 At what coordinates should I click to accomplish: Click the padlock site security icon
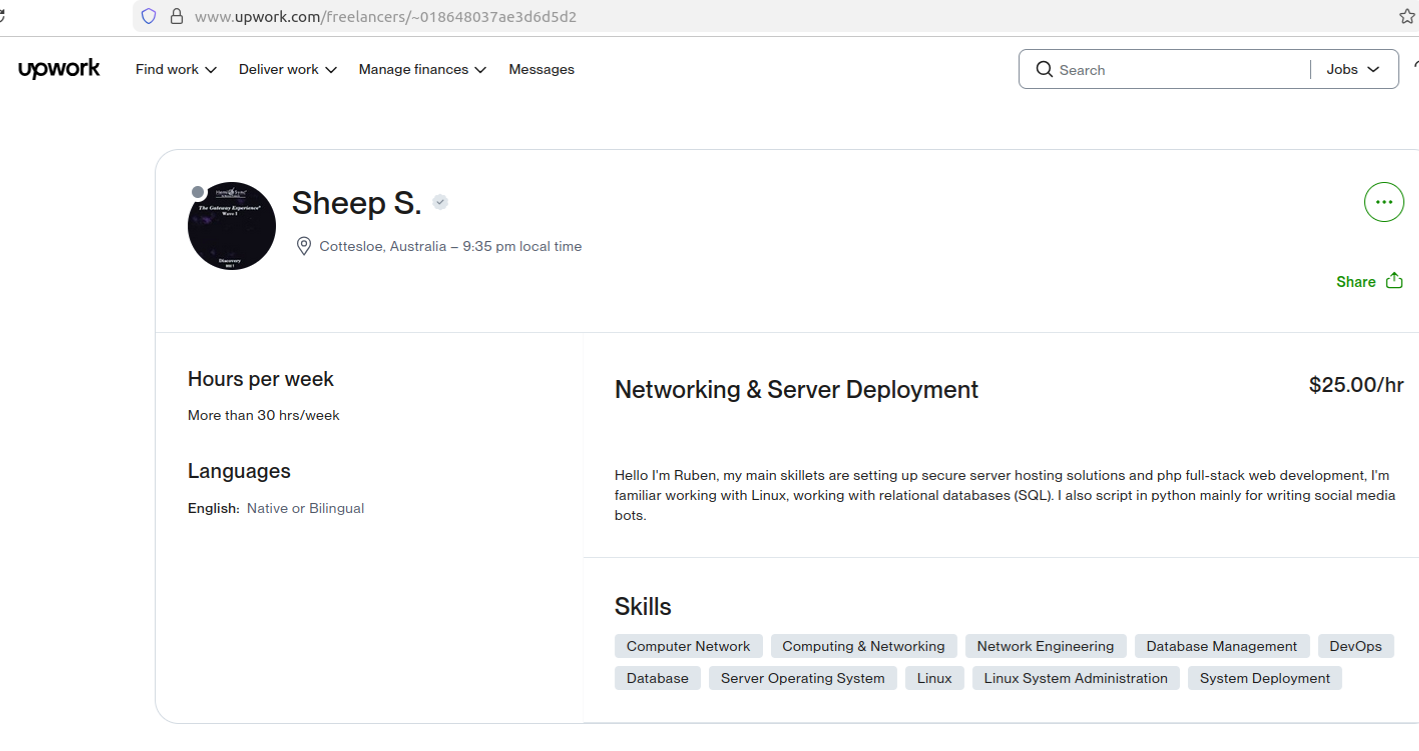(177, 16)
